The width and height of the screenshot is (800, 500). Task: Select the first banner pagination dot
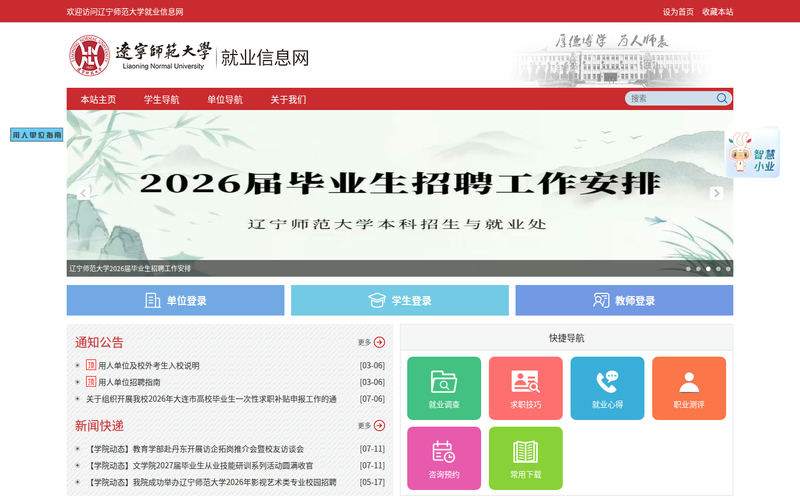click(x=688, y=268)
